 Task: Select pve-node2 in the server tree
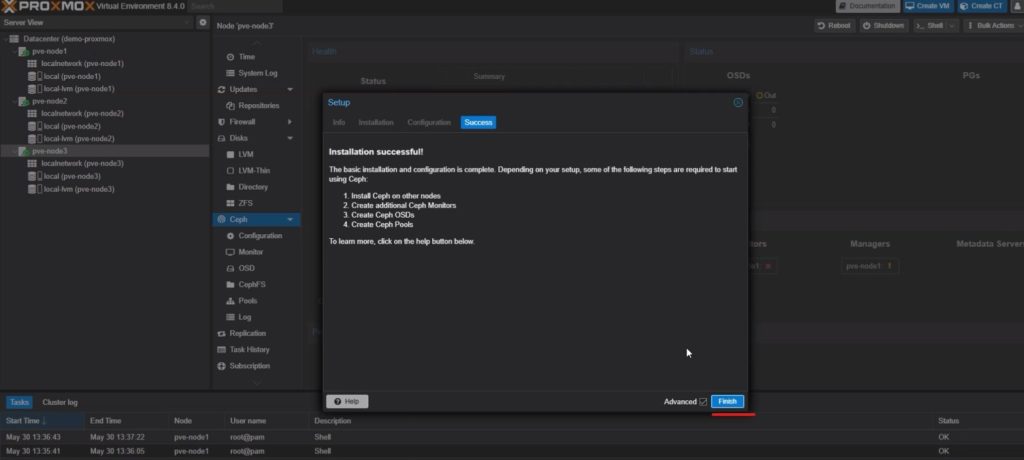coord(49,101)
